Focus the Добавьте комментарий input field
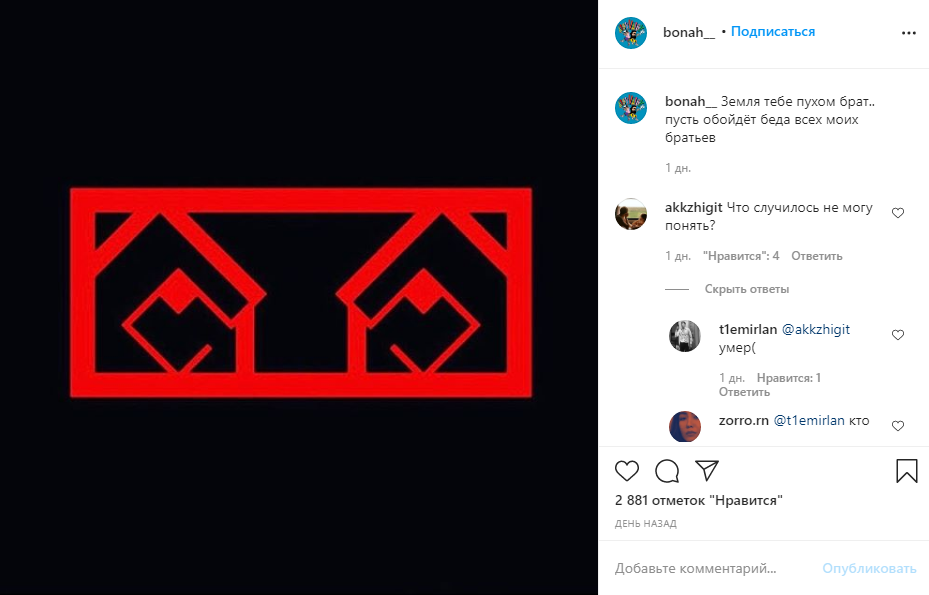The width and height of the screenshot is (929, 595). 711,568
